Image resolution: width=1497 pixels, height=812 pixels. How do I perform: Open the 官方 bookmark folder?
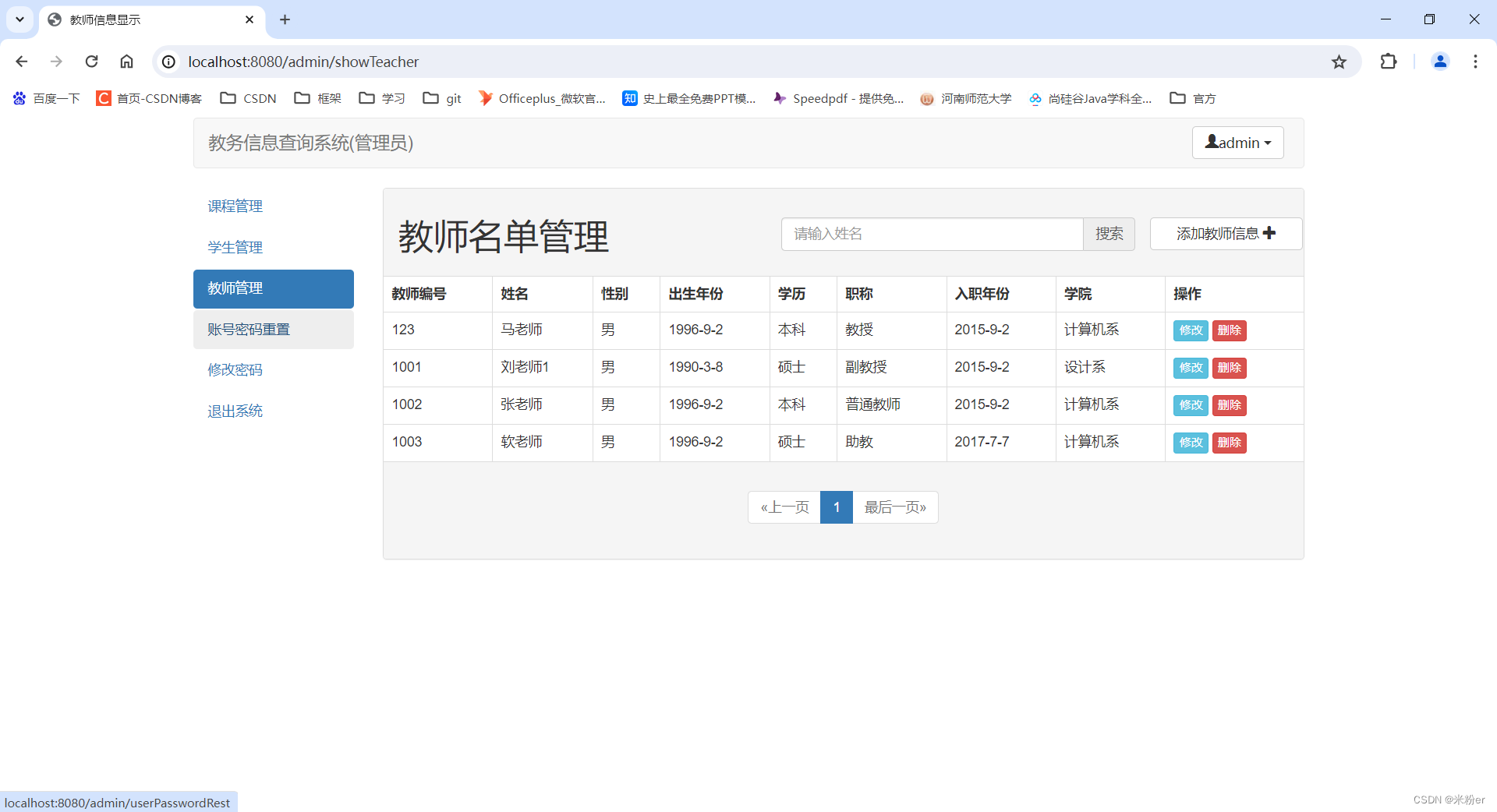[x=1193, y=98]
